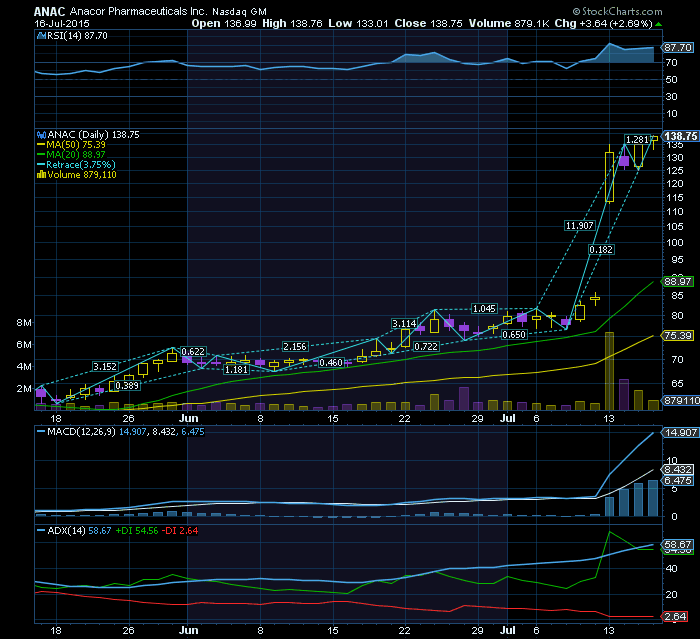Click the Volume legend bar icon
The image size is (700, 639).
click(x=42, y=175)
